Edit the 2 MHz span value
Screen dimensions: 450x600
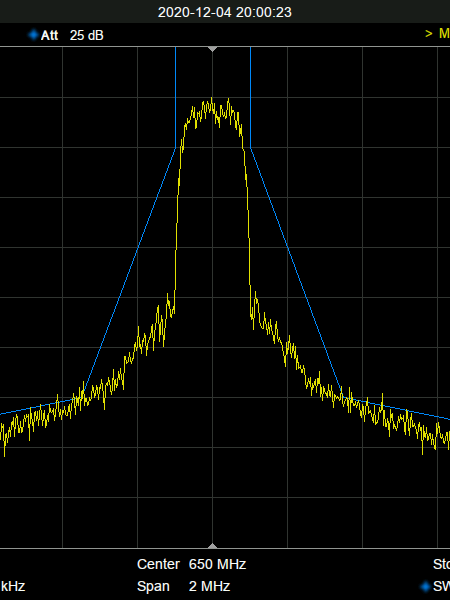tap(209, 586)
